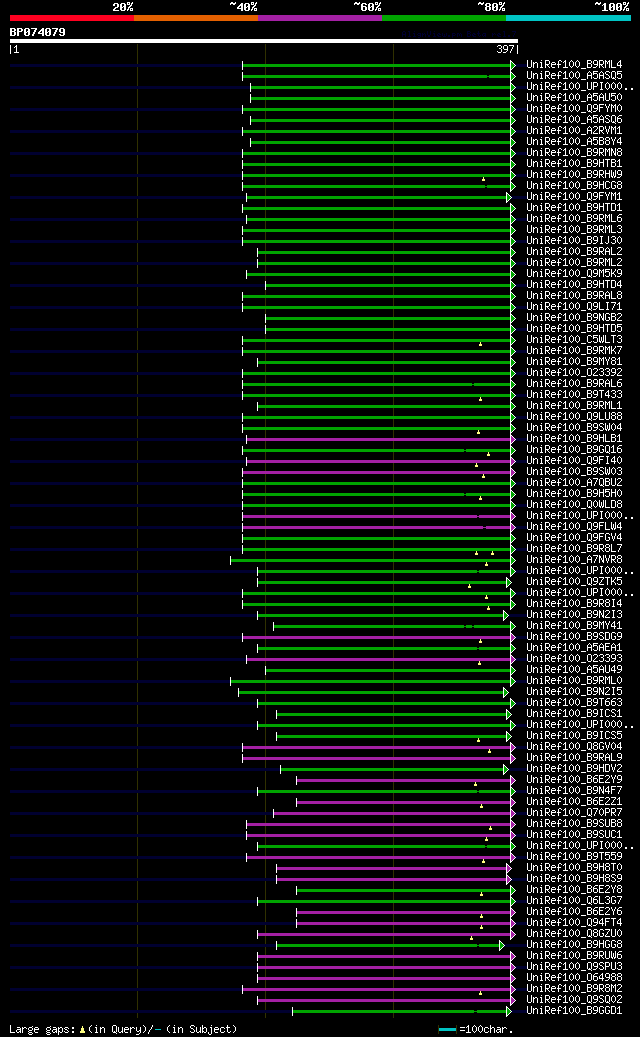Viewport: 640px width, 1037px height.
Task: Click the white query sequence bar
Action: pos(263,40)
